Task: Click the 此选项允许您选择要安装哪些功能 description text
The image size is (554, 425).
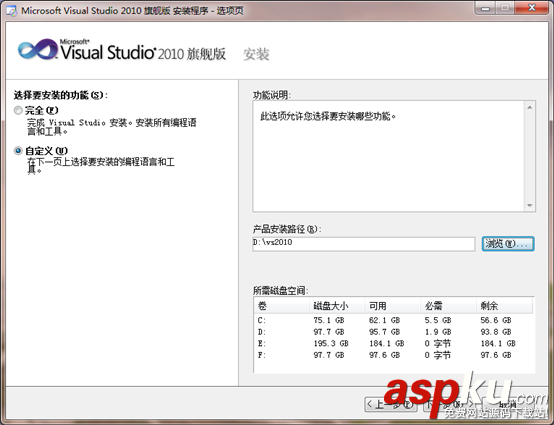Action: point(328,116)
